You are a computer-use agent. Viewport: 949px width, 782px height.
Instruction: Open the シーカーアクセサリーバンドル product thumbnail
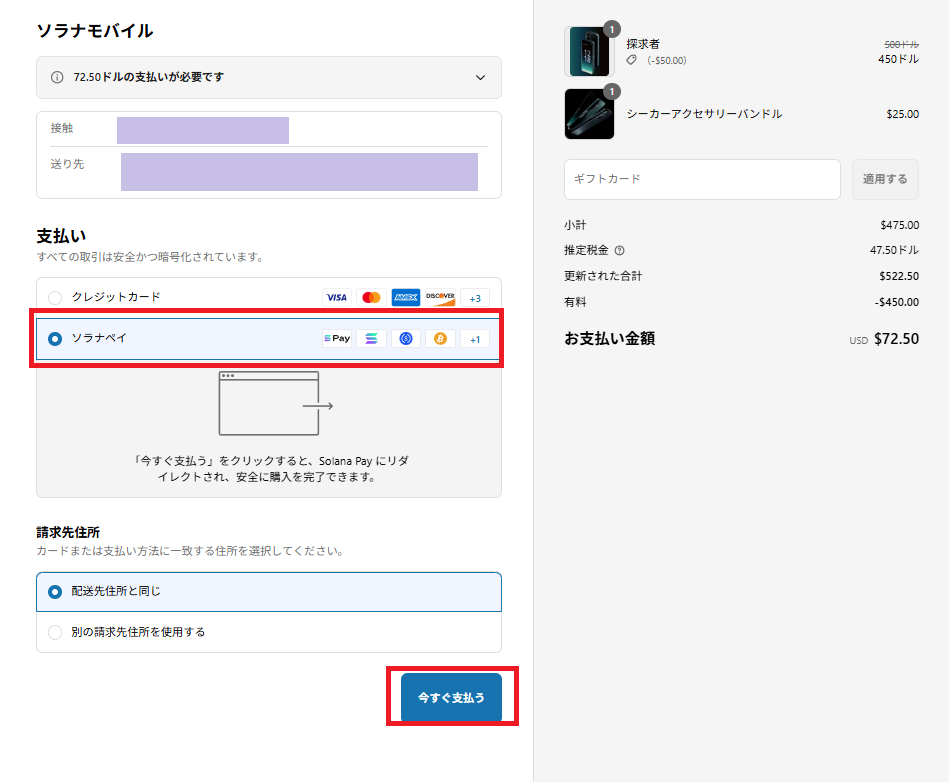click(589, 114)
